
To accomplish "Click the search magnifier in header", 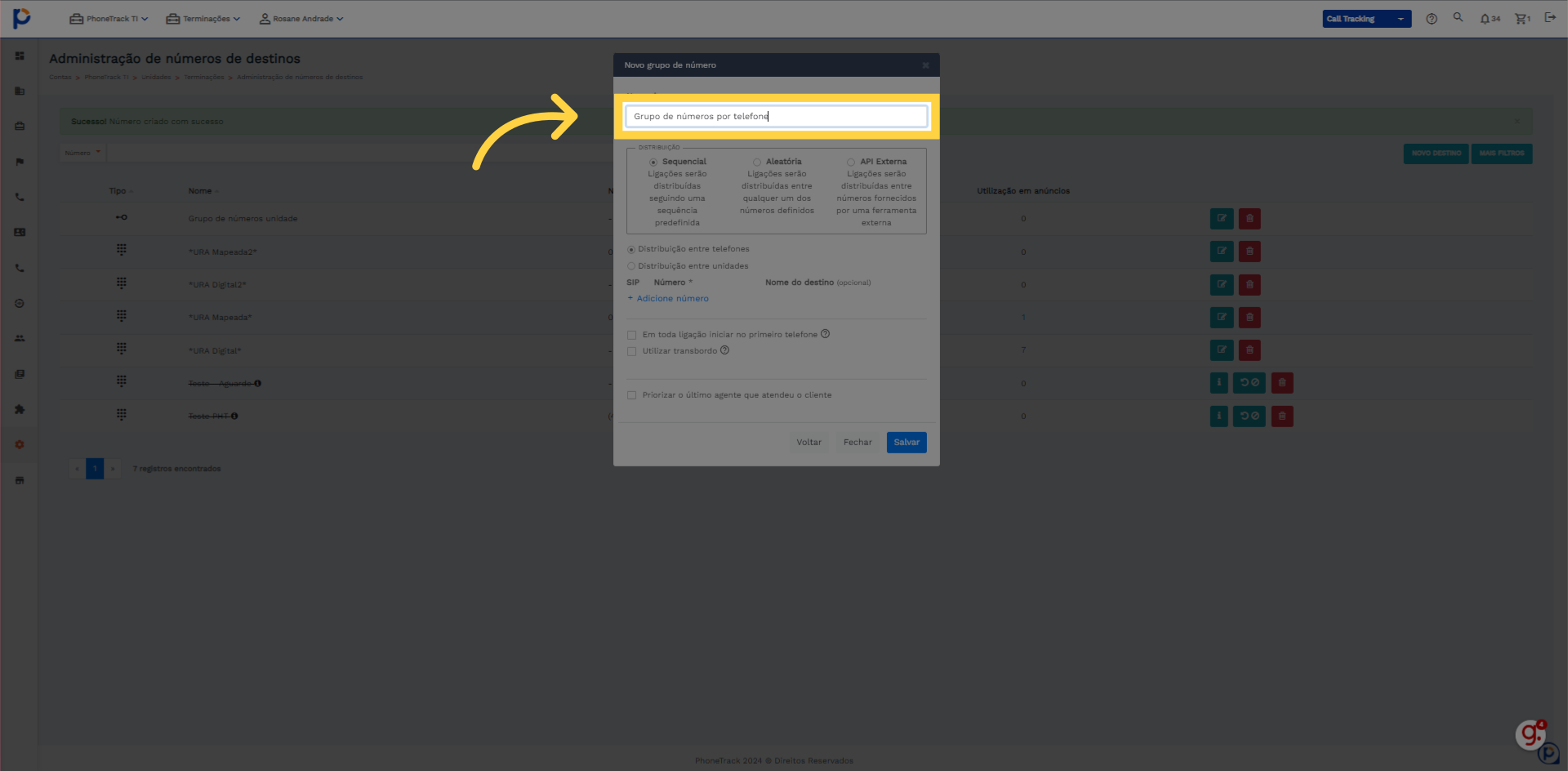I will click(1458, 17).
